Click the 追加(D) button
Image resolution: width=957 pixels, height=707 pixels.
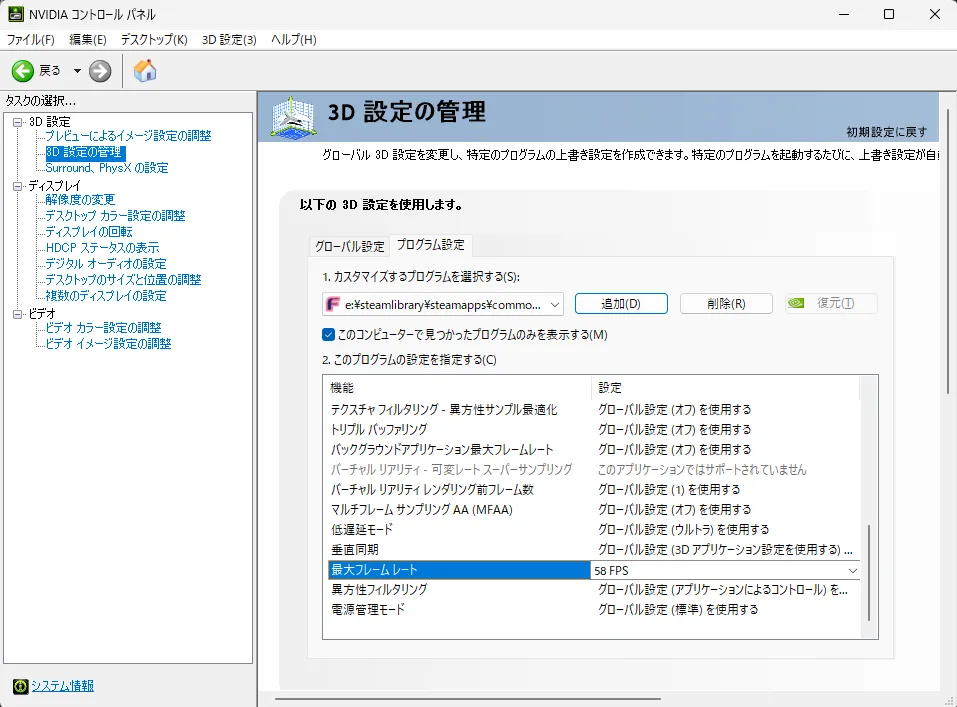tap(620, 302)
